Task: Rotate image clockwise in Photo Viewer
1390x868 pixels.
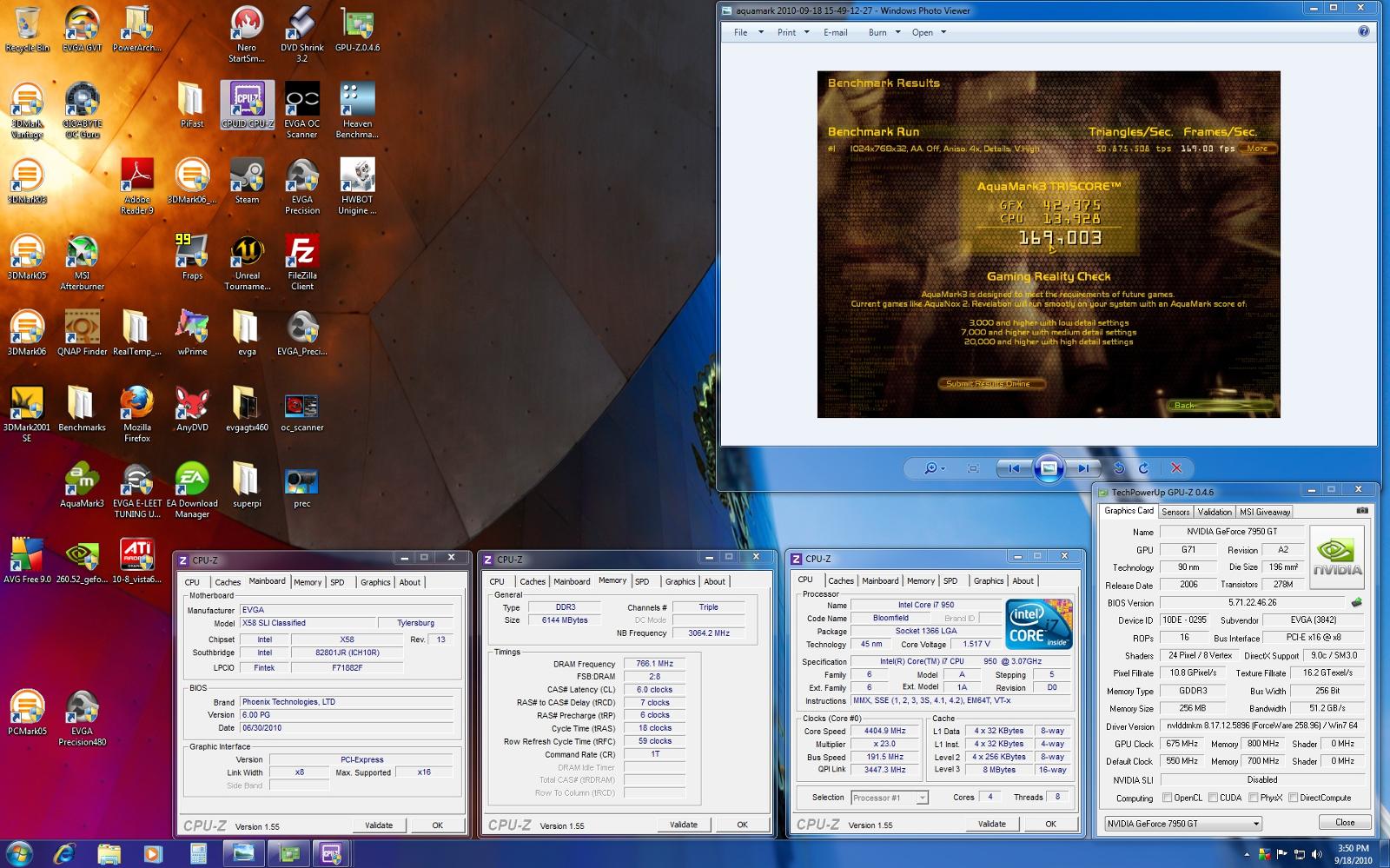Action: [x=1143, y=468]
